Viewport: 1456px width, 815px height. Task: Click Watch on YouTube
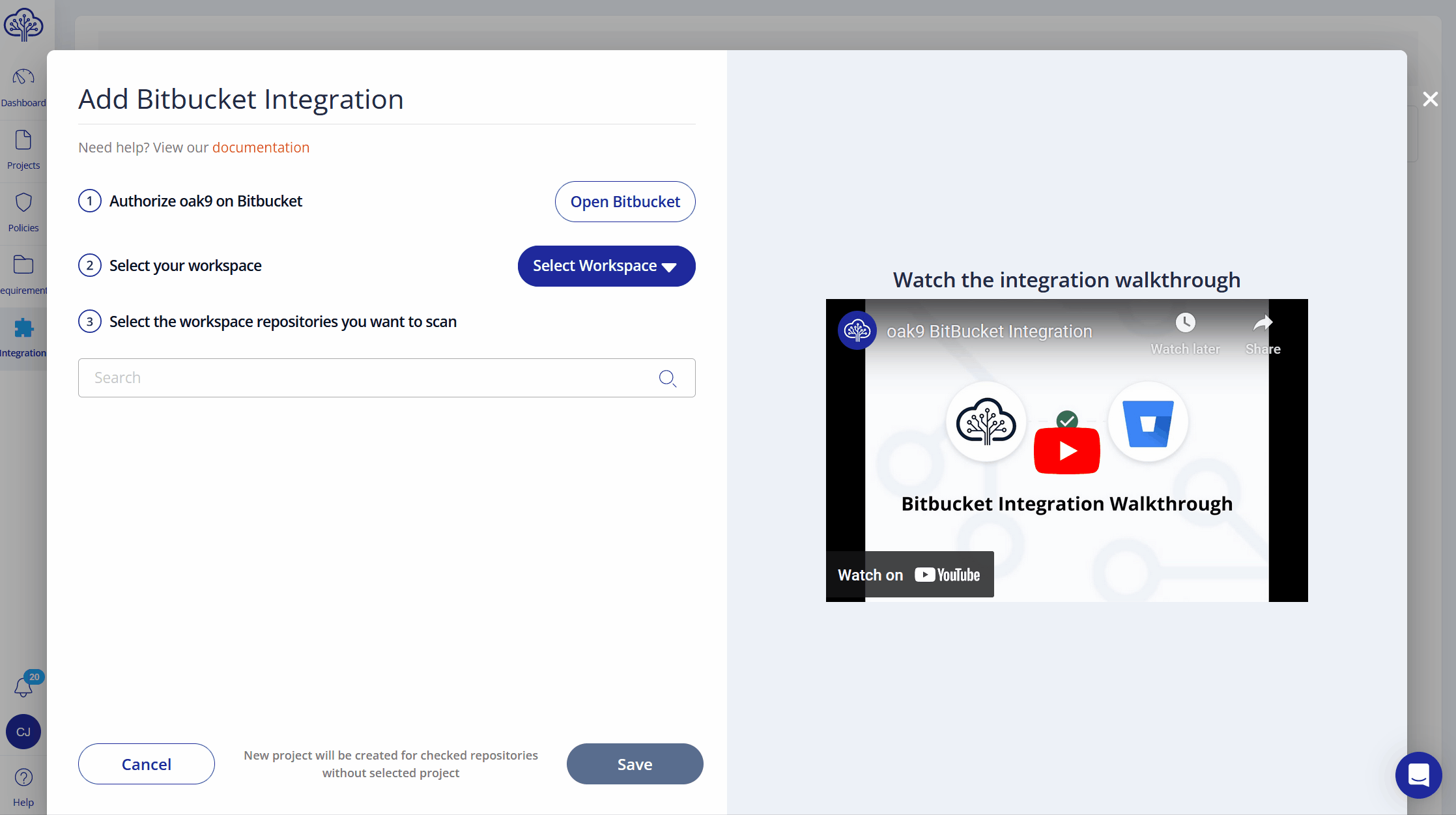(909, 575)
